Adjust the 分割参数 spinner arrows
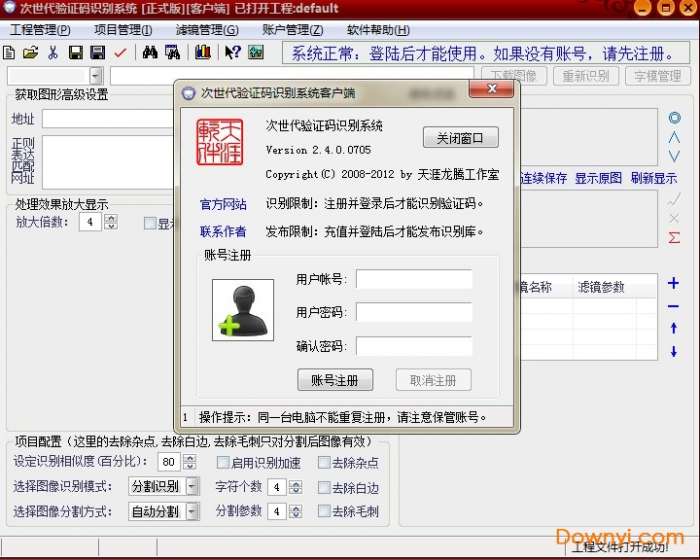Image resolution: width=700 pixels, height=560 pixels. [x=296, y=511]
